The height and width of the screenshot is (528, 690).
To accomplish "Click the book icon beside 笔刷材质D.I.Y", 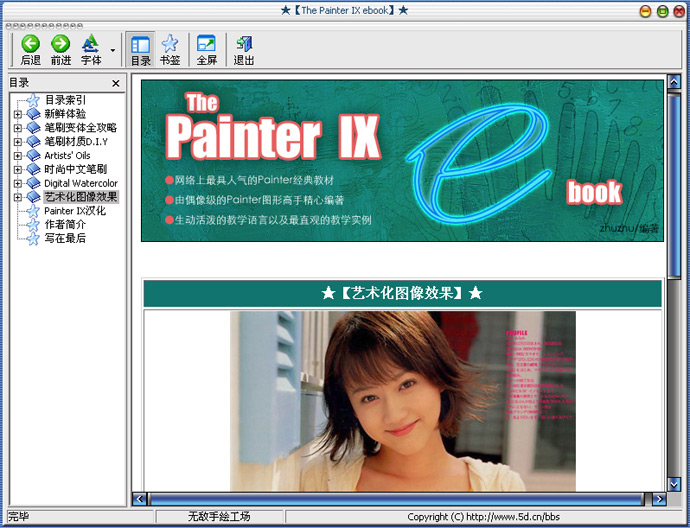I will (33, 141).
